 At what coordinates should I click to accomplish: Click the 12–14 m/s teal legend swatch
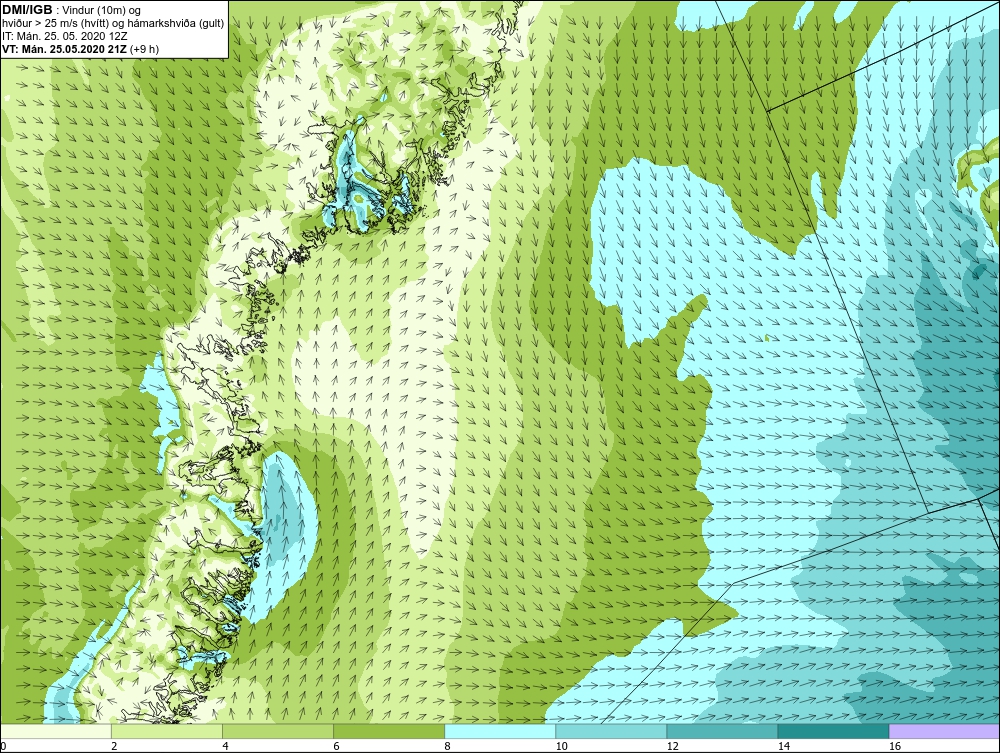click(722, 731)
